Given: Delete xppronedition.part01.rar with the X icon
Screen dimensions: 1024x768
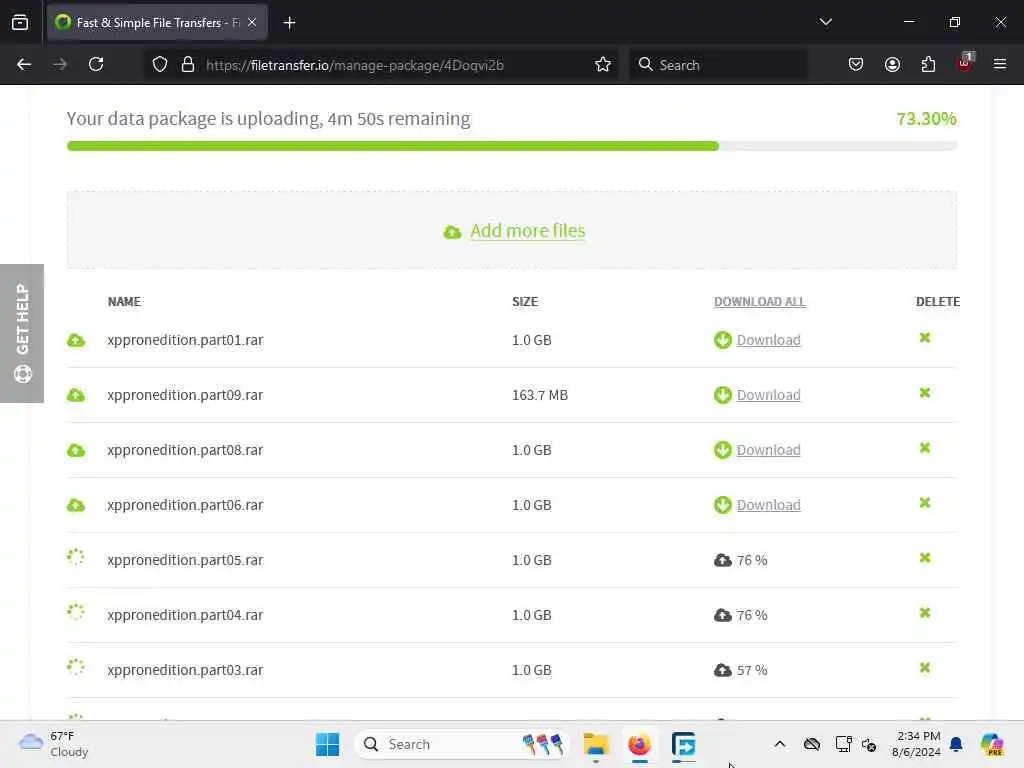Looking at the screenshot, I should 925,338.
